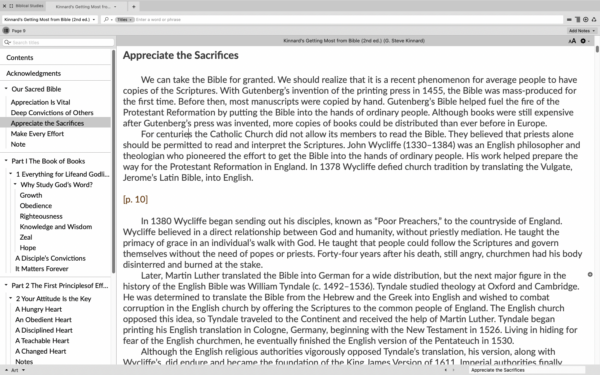Click the [p. 10] page link
The image size is (600, 375).
click(135, 199)
